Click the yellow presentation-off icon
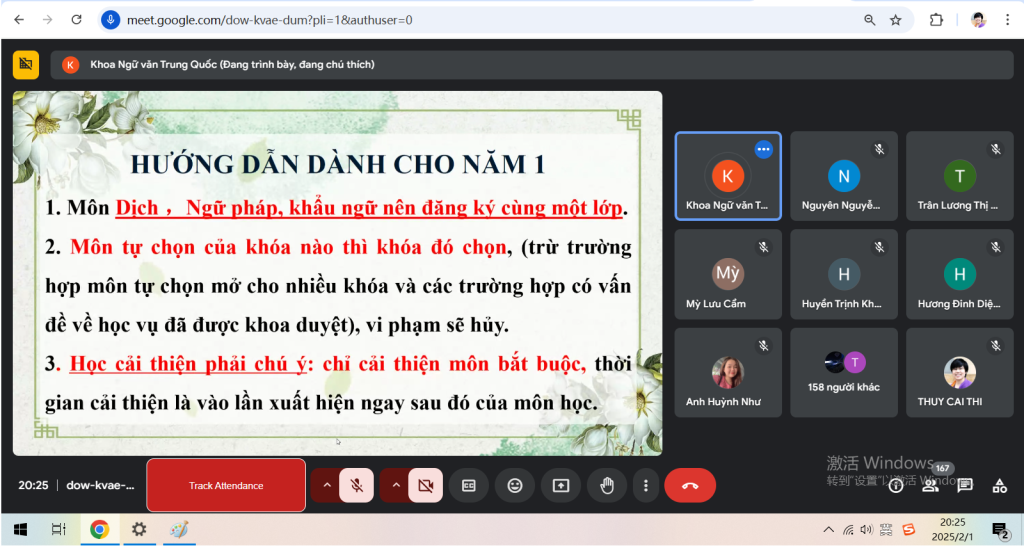The height and width of the screenshot is (548, 1024). click(25, 64)
